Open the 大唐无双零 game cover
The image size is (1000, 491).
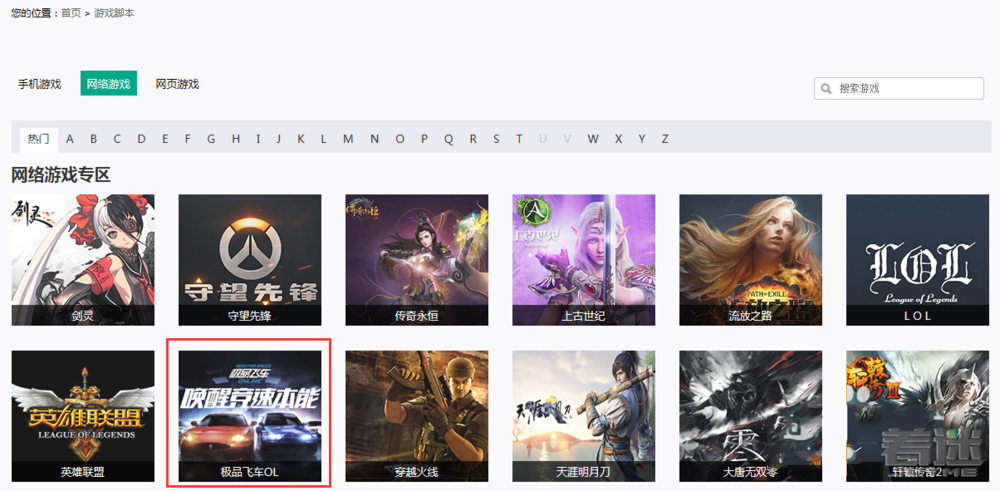click(751, 415)
